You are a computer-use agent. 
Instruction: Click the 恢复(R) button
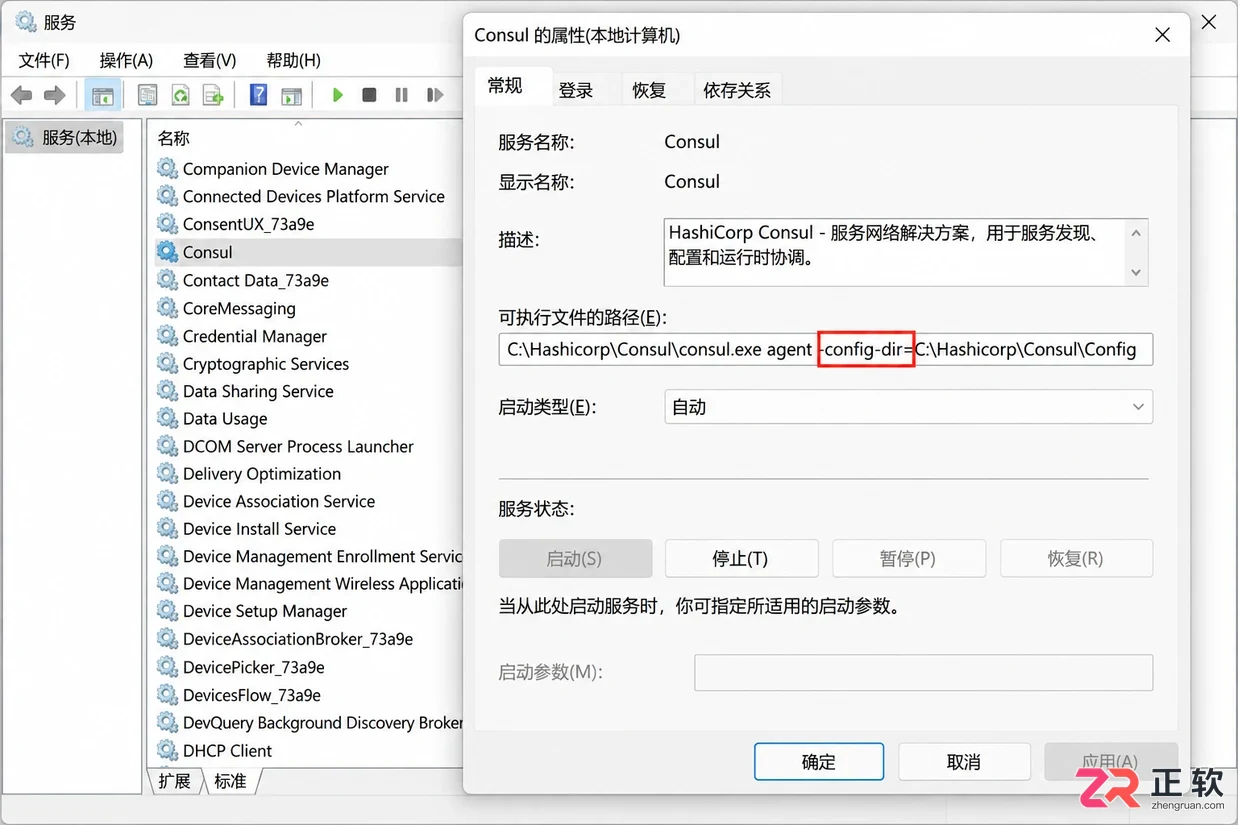click(1076, 558)
